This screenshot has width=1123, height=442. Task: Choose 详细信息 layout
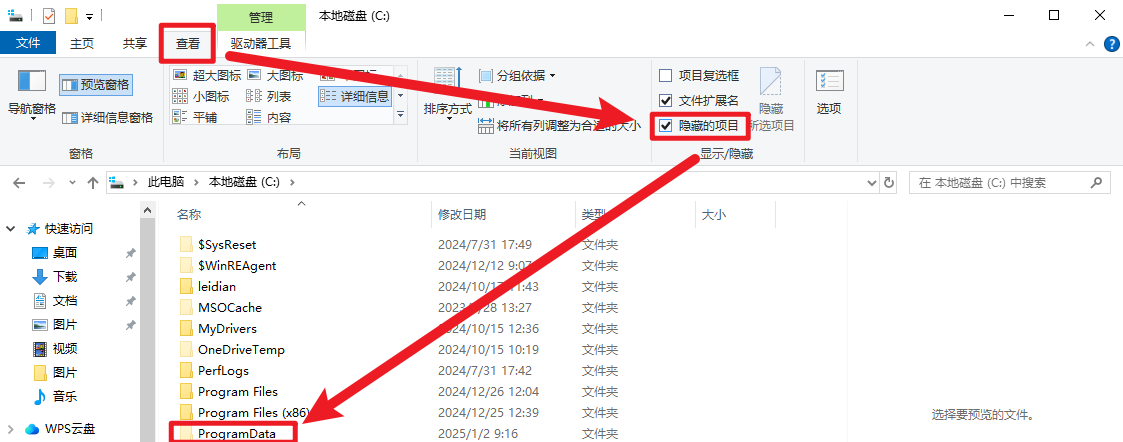click(355, 96)
